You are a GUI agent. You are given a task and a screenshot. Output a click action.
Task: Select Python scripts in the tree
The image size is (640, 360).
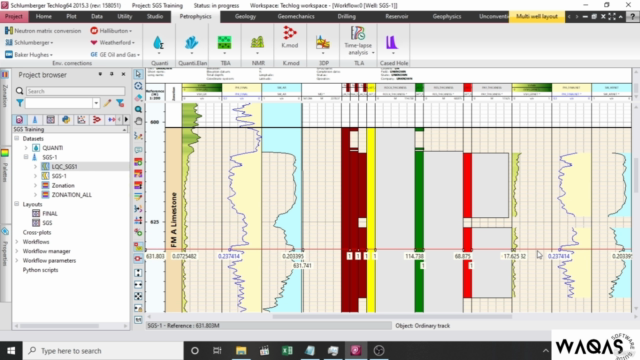[x=40, y=270]
